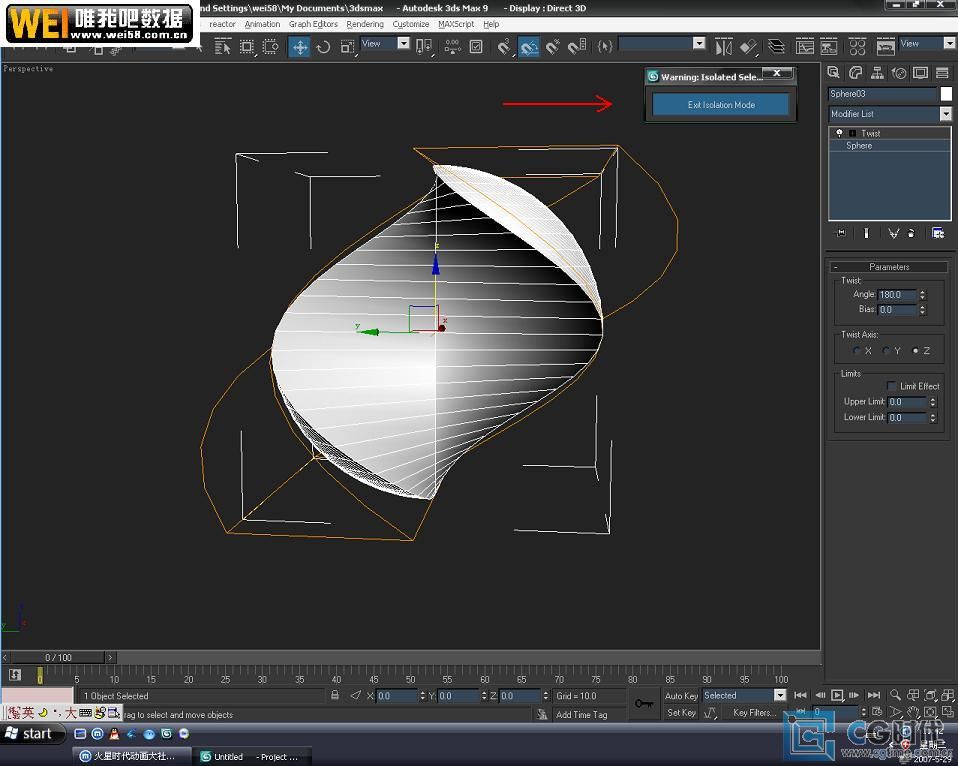
Task: Click the Align tool icon
Action: tap(748, 46)
